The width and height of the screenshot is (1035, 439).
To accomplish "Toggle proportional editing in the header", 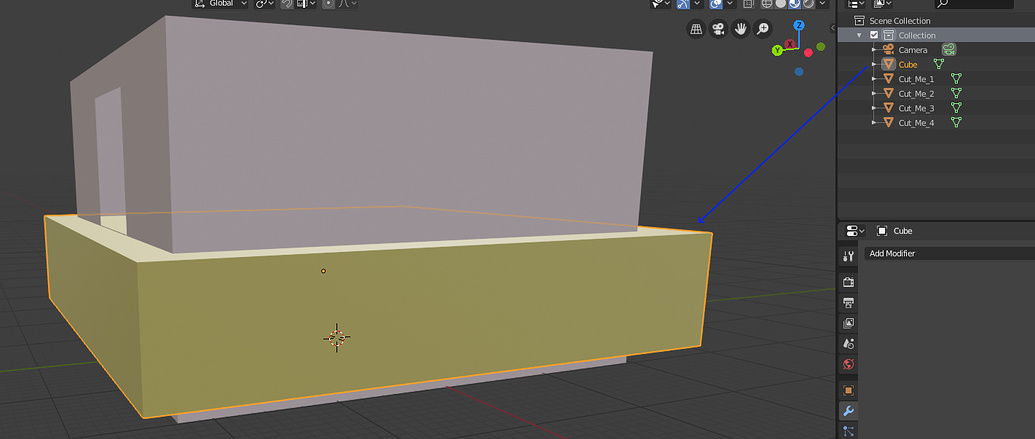I will [328, 3].
